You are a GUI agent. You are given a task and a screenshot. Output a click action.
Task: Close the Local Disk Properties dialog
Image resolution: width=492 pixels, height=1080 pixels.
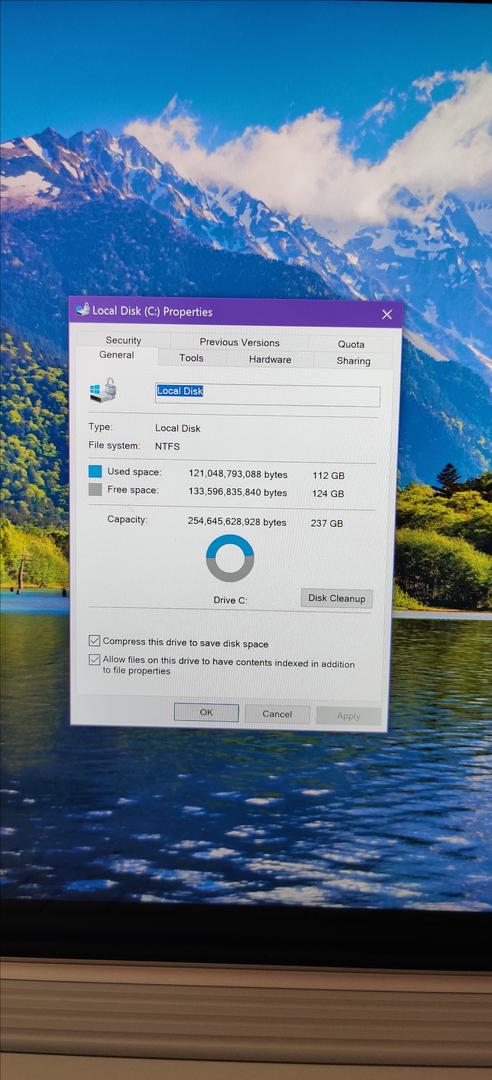[387, 315]
